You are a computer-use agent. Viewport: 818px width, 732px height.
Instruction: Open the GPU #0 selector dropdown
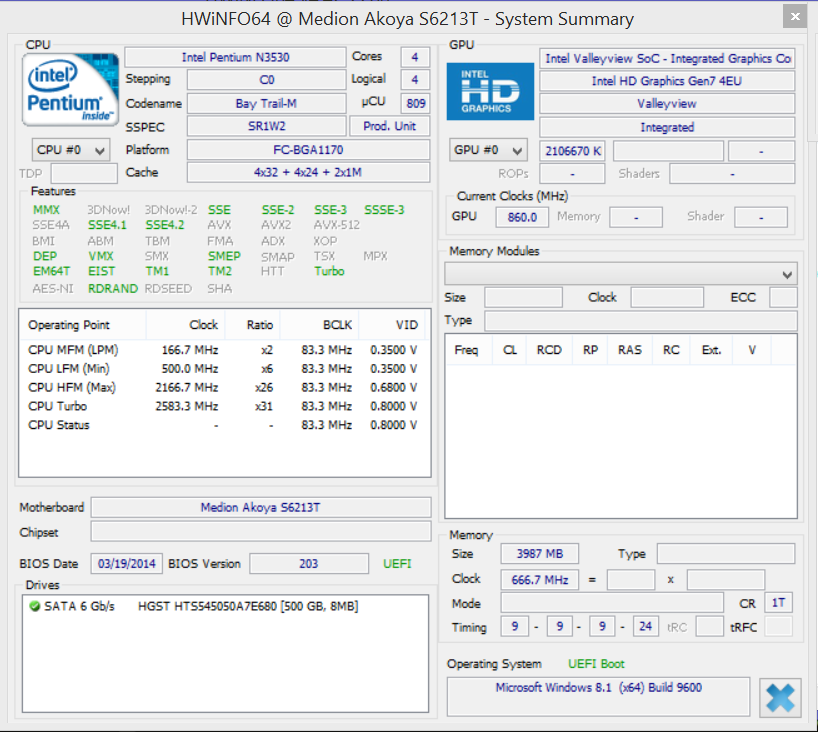coord(489,150)
